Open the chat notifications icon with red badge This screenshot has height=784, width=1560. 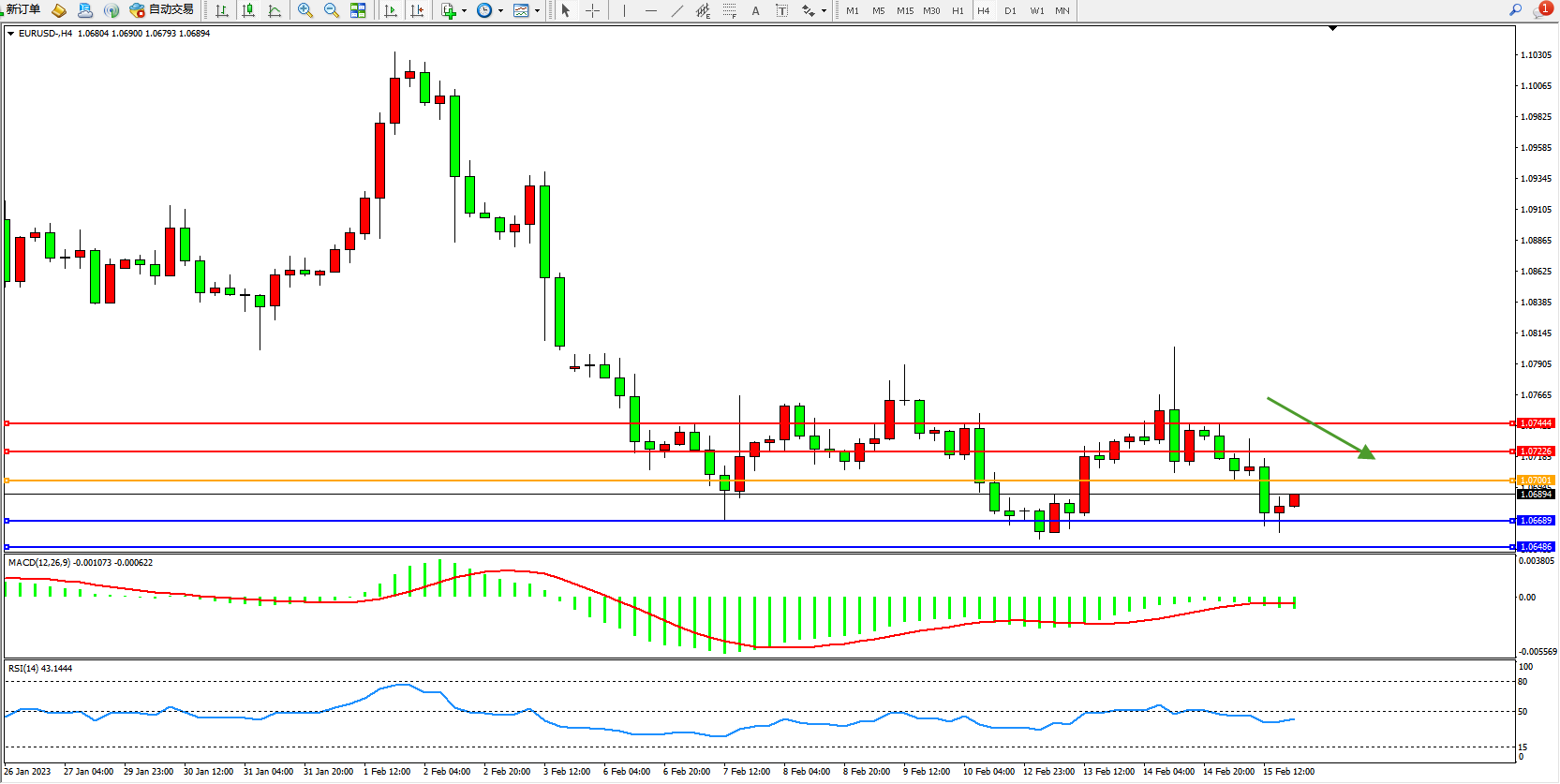tap(1541, 10)
